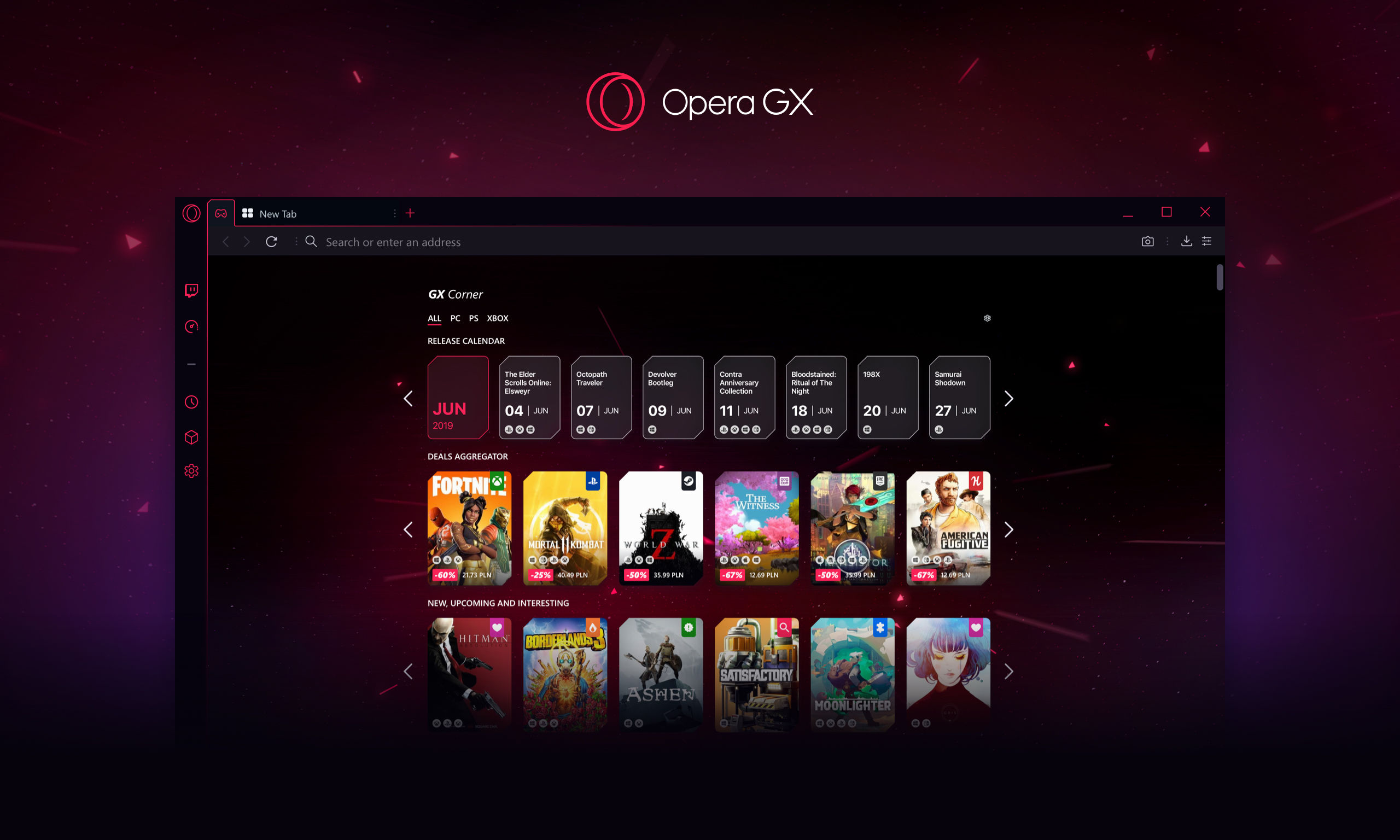1400x840 pixels.
Task: Select the clock/history sidebar icon
Action: point(191,402)
